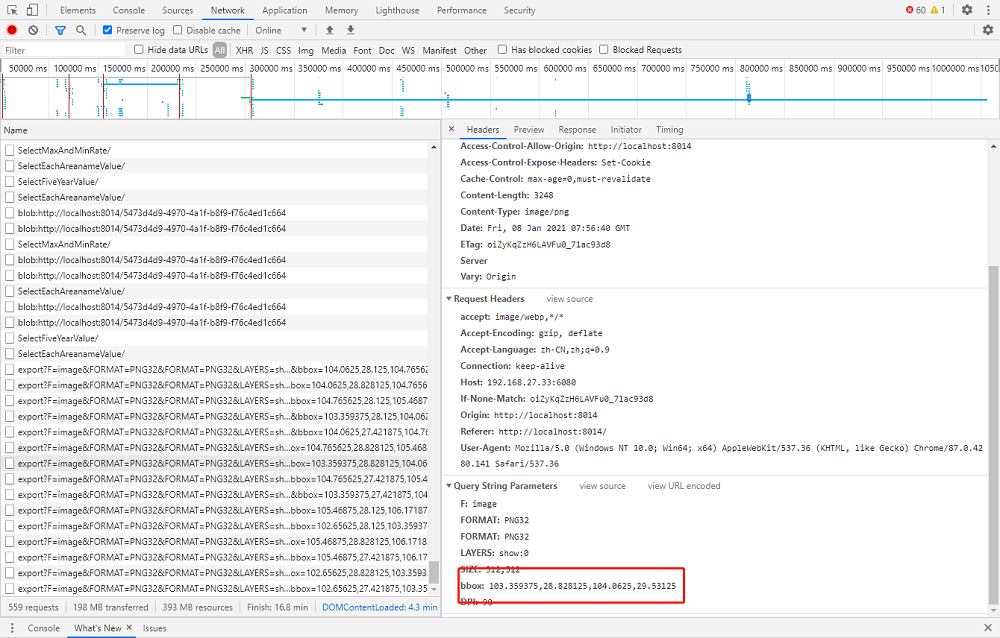Click icon of export row ending bbox=102.65625,28.125,103.35937
Image resolution: width=1000 pixels, height=638 pixels.
pos(10,526)
